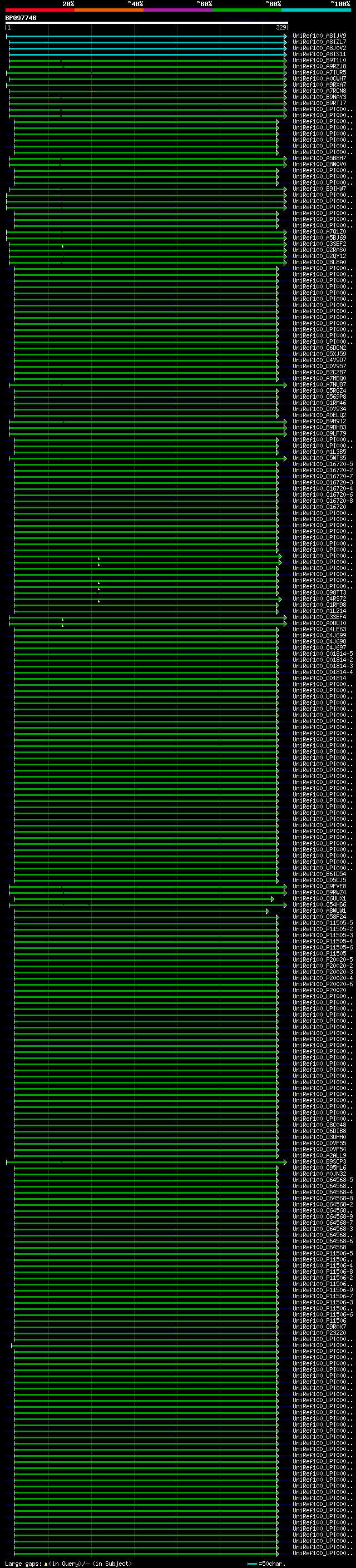Click label UniRef100_Q8W0V0
356x1568 pixels.
tap(319, 164)
